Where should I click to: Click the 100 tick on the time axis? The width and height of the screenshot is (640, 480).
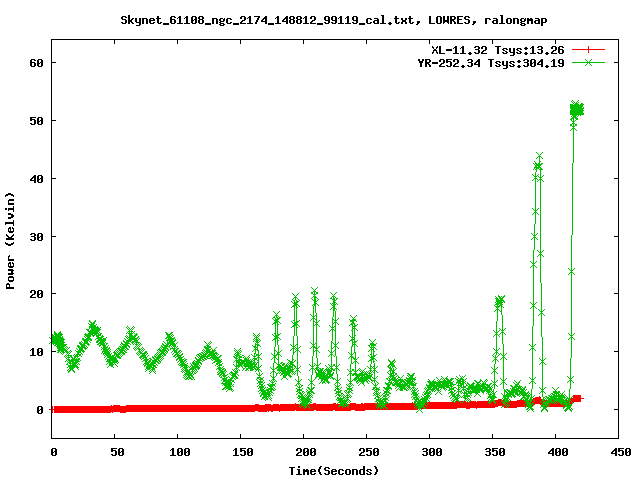pyautogui.click(x=179, y=453)
